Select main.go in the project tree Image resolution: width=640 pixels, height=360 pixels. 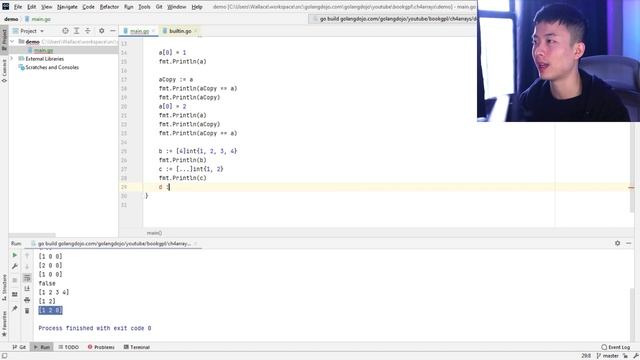point(43,50)
